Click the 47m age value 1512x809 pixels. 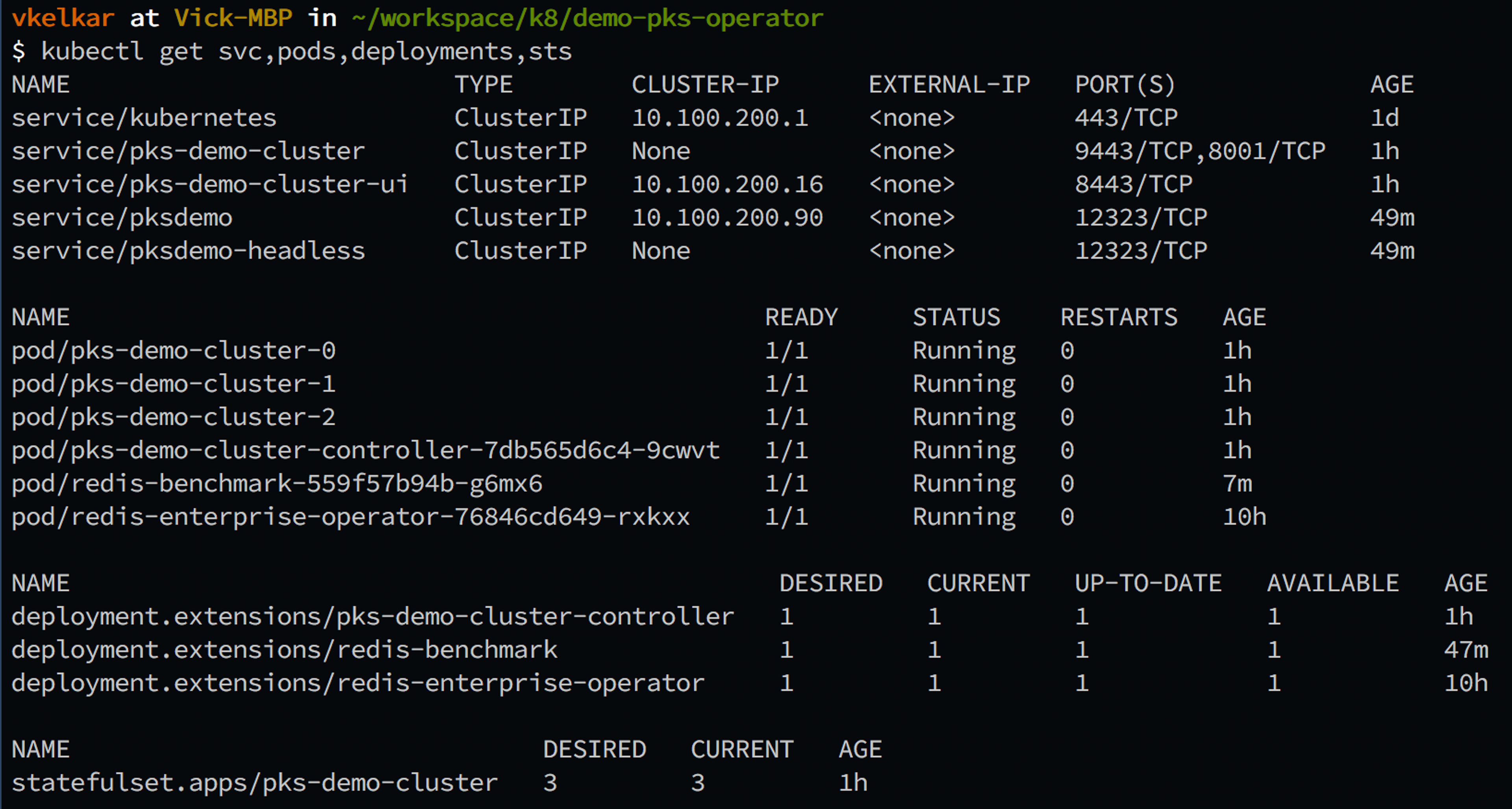point(1466,650)
